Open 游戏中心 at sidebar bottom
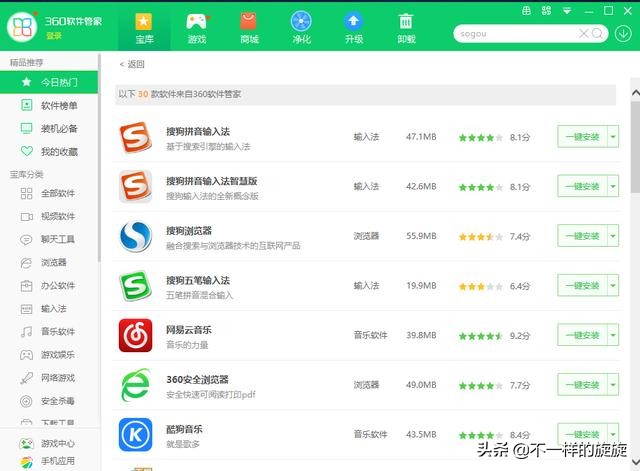The height and width of the screenshot is (471, 640). (49, 443)
